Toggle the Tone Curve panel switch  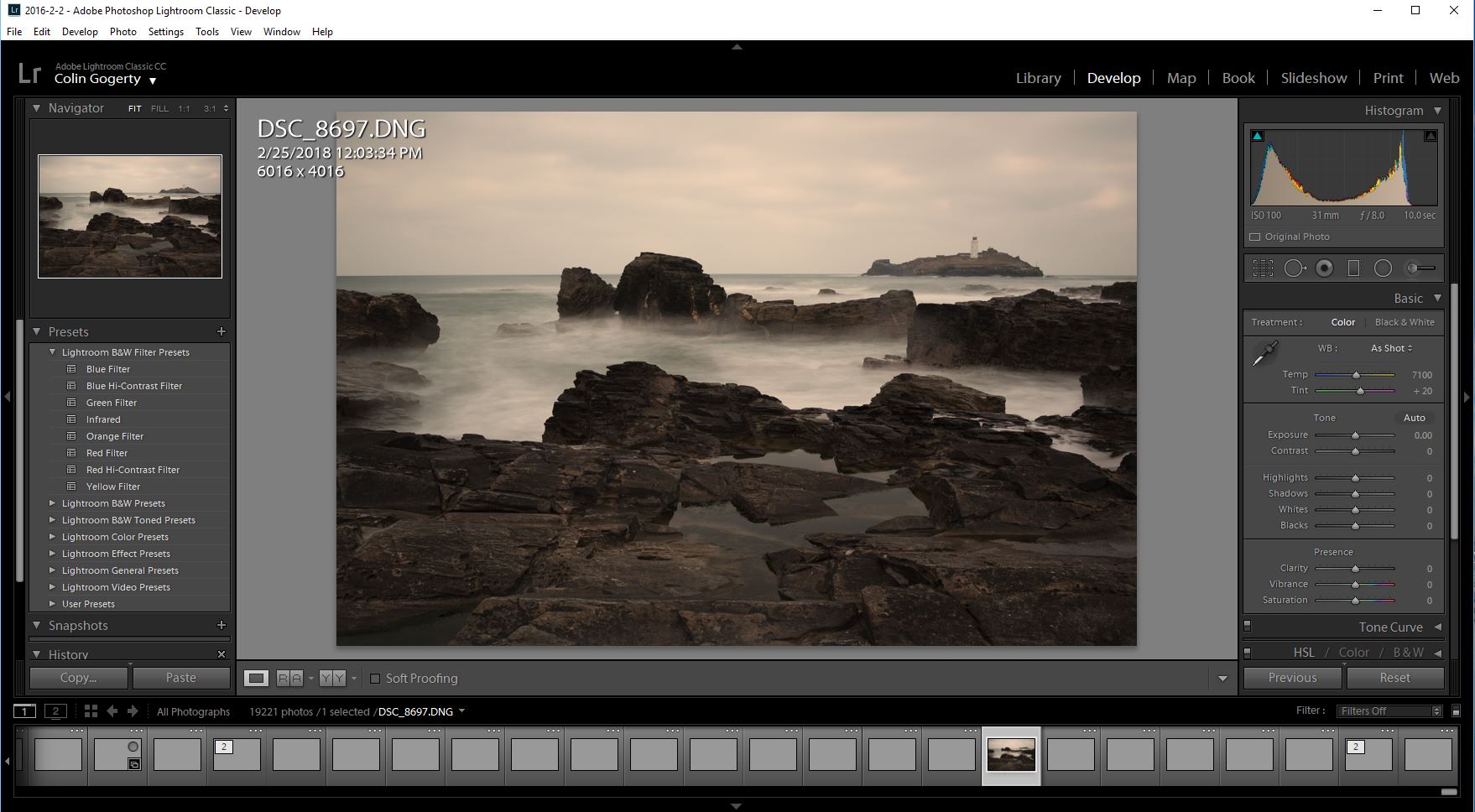(x=1247, y=626)
